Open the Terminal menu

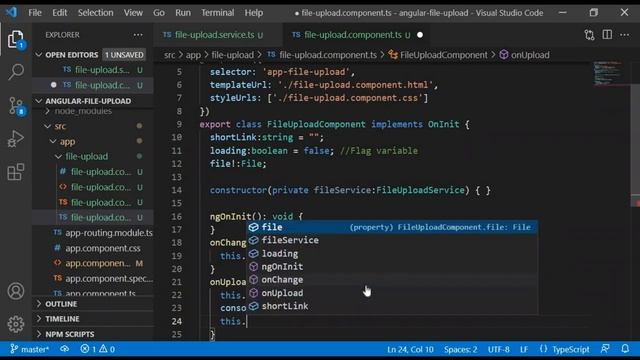pyautogui.click(x=218, y=13)
